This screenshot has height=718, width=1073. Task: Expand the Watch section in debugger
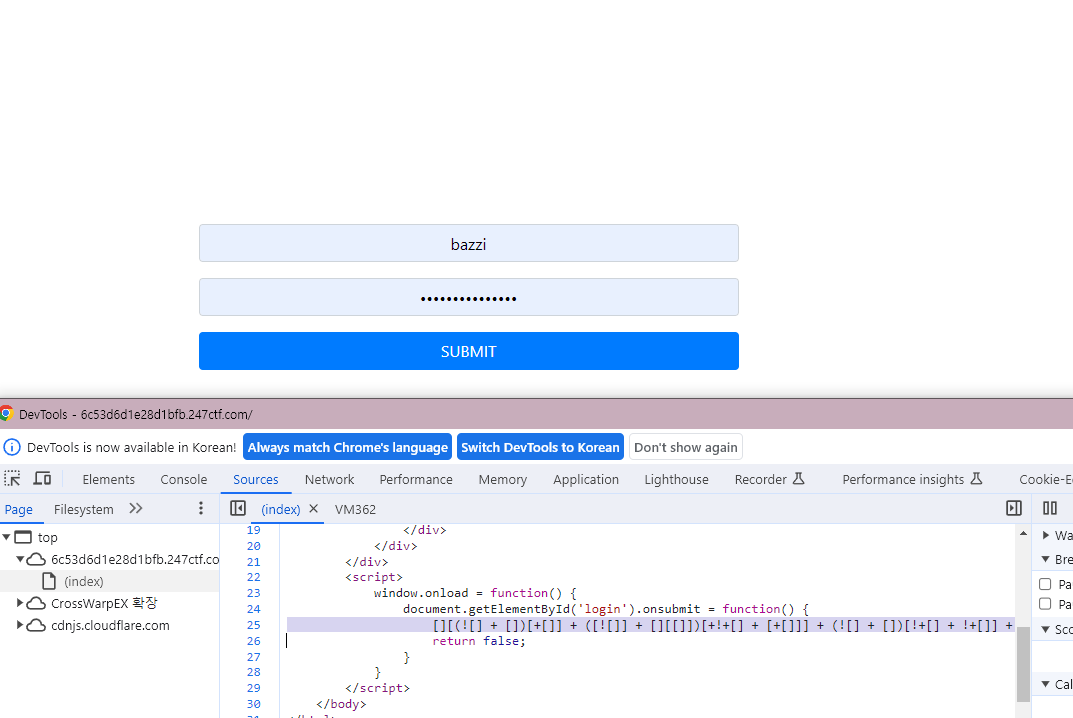1046,535
